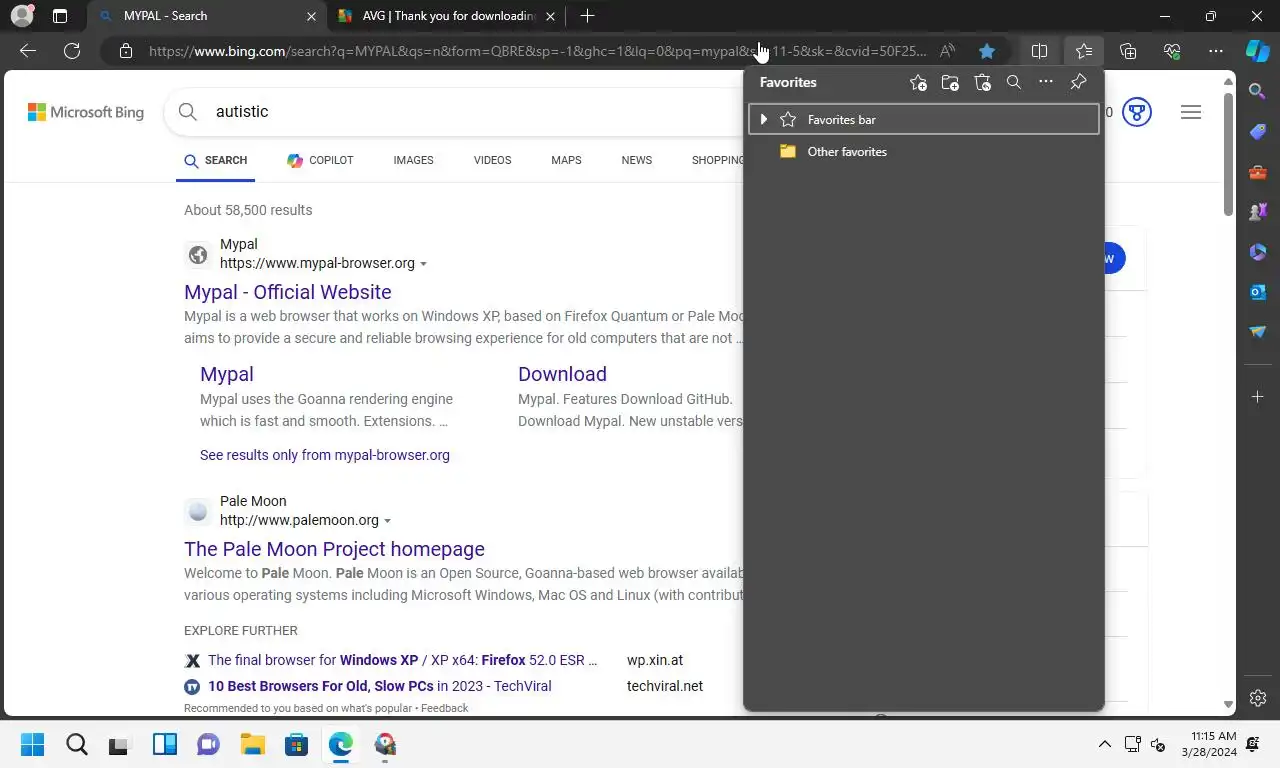View site information lock icon

(125, 51)
